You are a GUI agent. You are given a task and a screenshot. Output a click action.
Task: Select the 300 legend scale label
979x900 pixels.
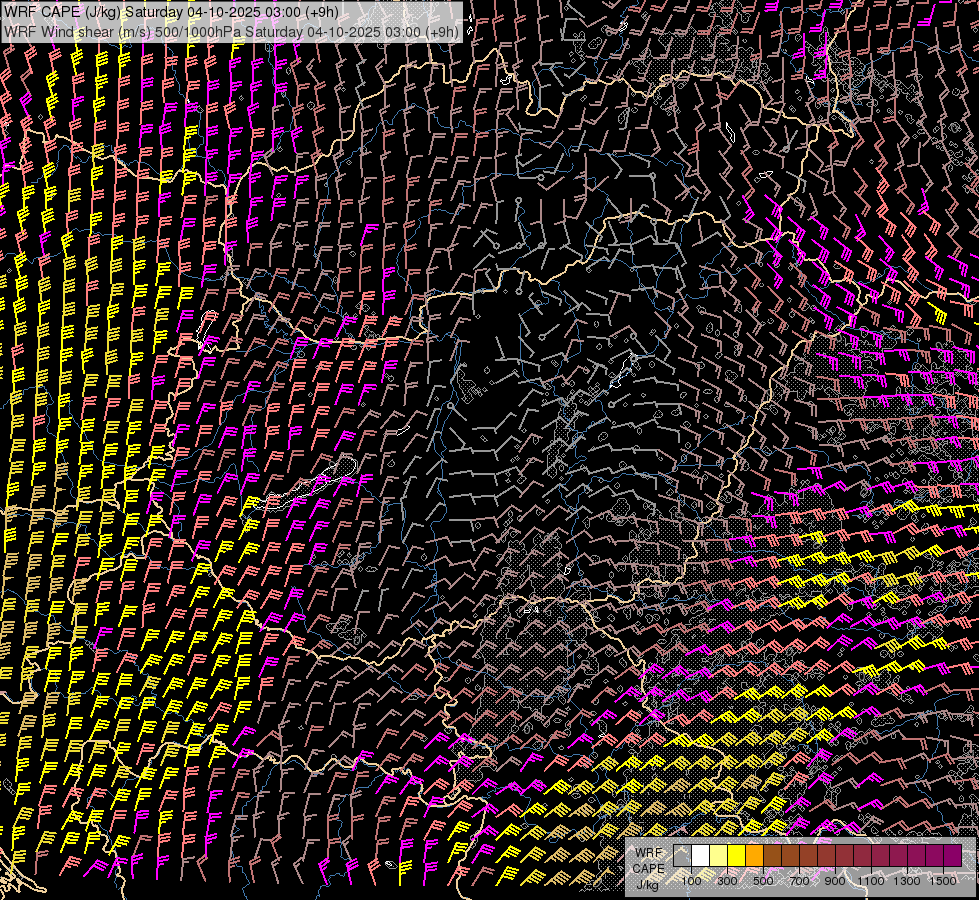[x=727, y=881]
